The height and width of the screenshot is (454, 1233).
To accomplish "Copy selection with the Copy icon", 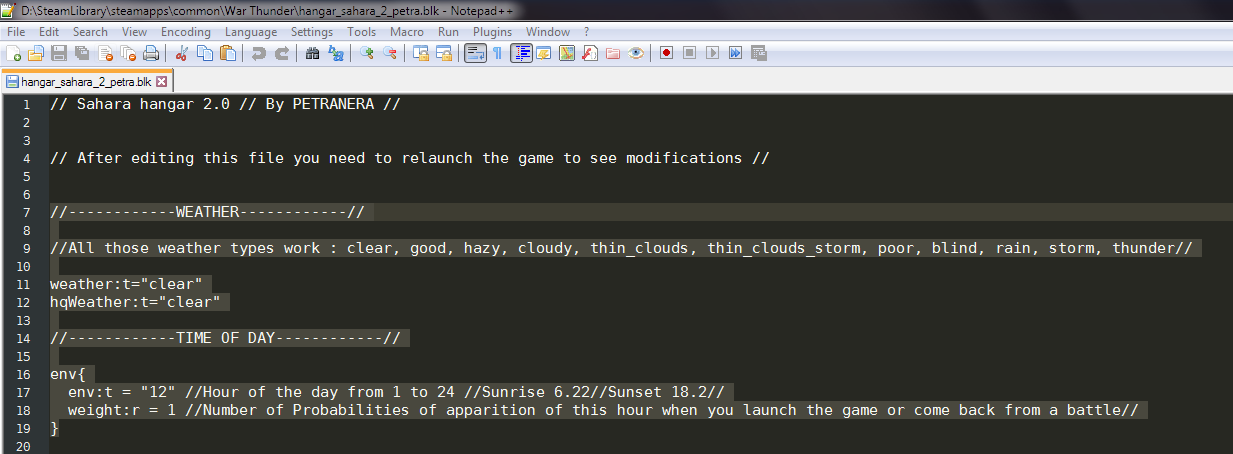I will point(205,53).
